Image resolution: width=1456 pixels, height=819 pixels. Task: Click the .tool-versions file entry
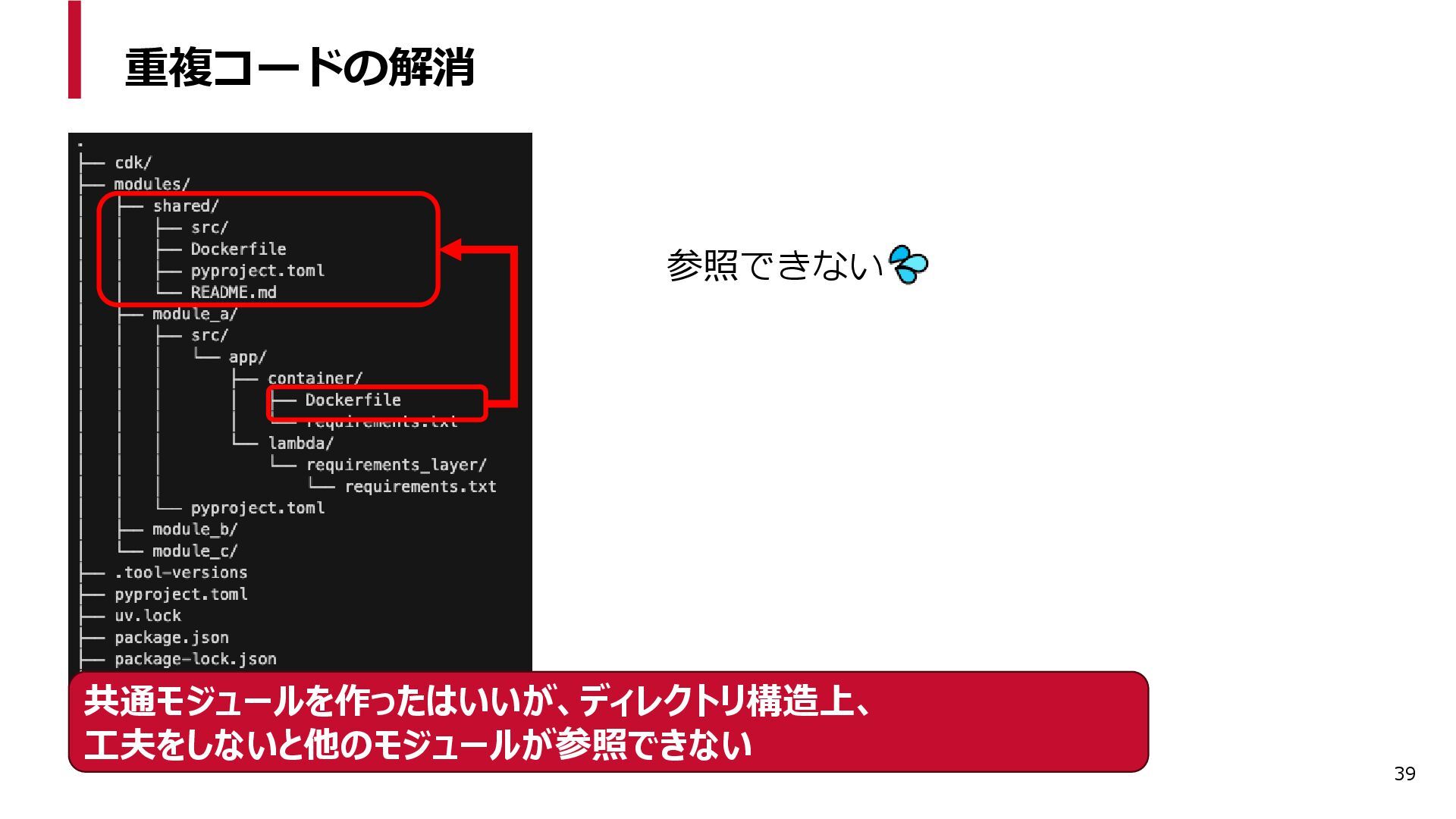(181, 573)
